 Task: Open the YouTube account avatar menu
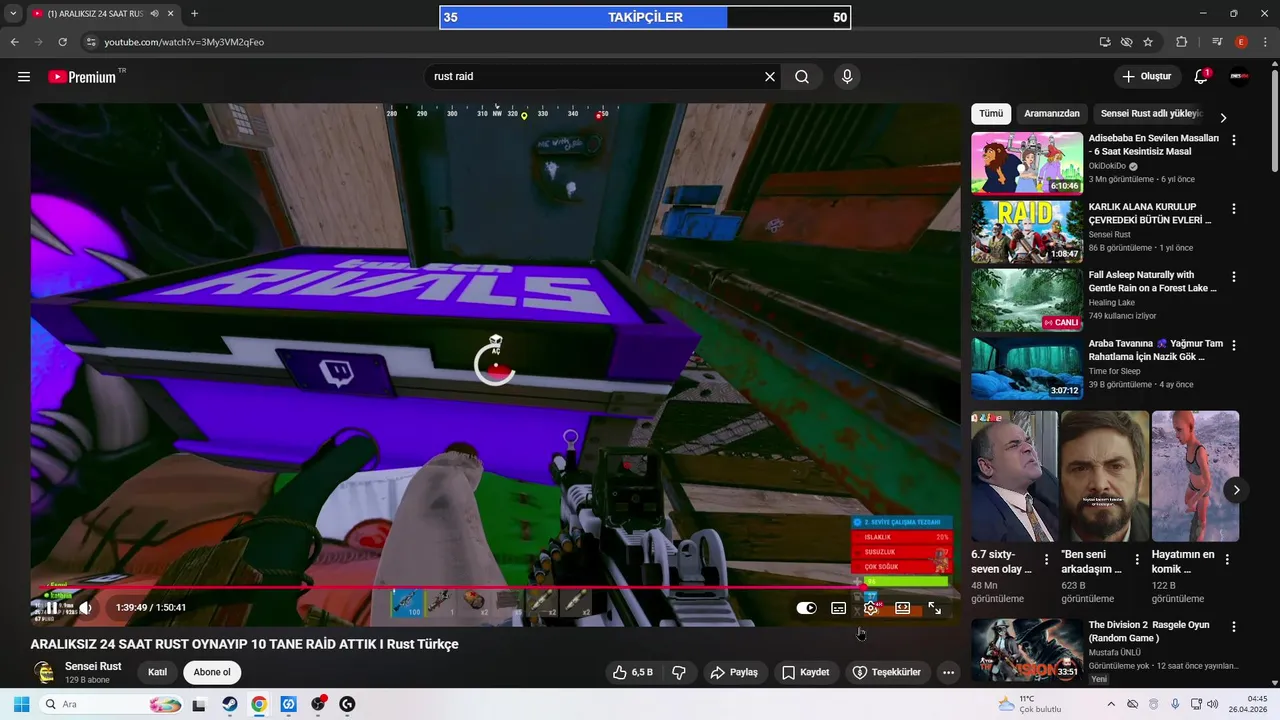[x=1240, y=77]
